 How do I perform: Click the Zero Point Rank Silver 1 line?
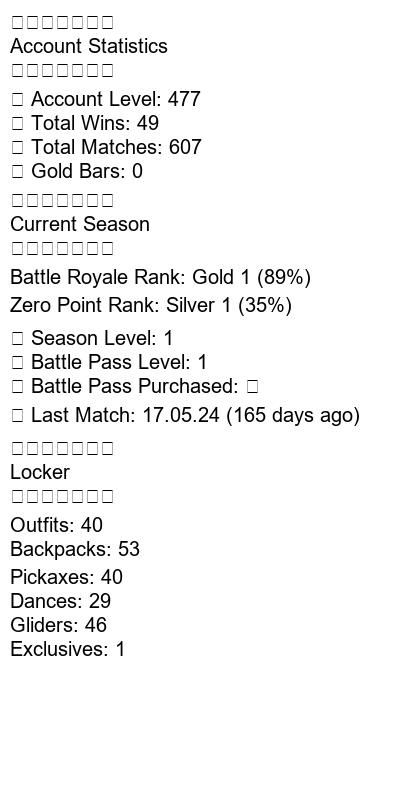[x=151, y=305]
